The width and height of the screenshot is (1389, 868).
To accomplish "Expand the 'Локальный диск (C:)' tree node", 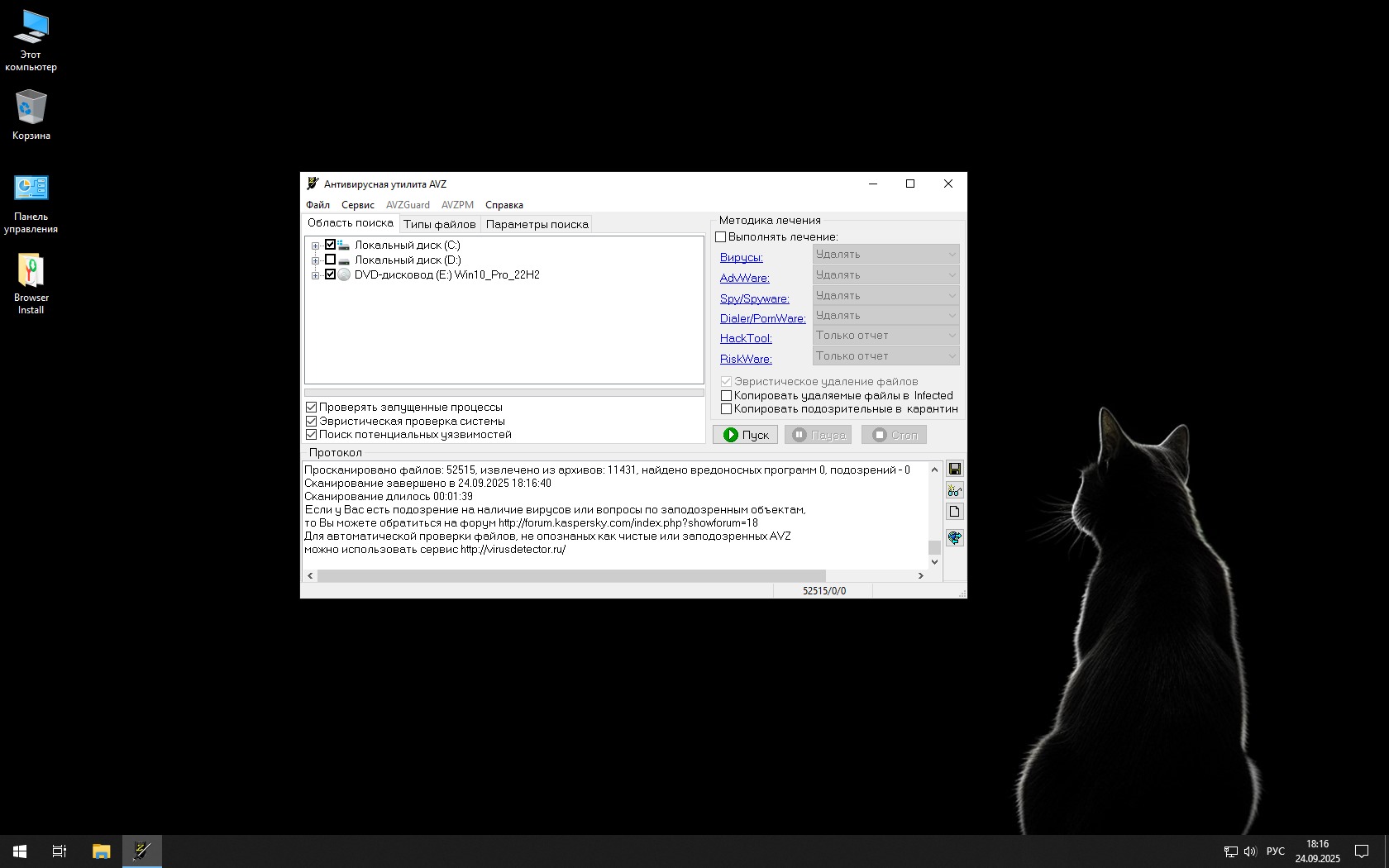I will [x=315, y=246].
